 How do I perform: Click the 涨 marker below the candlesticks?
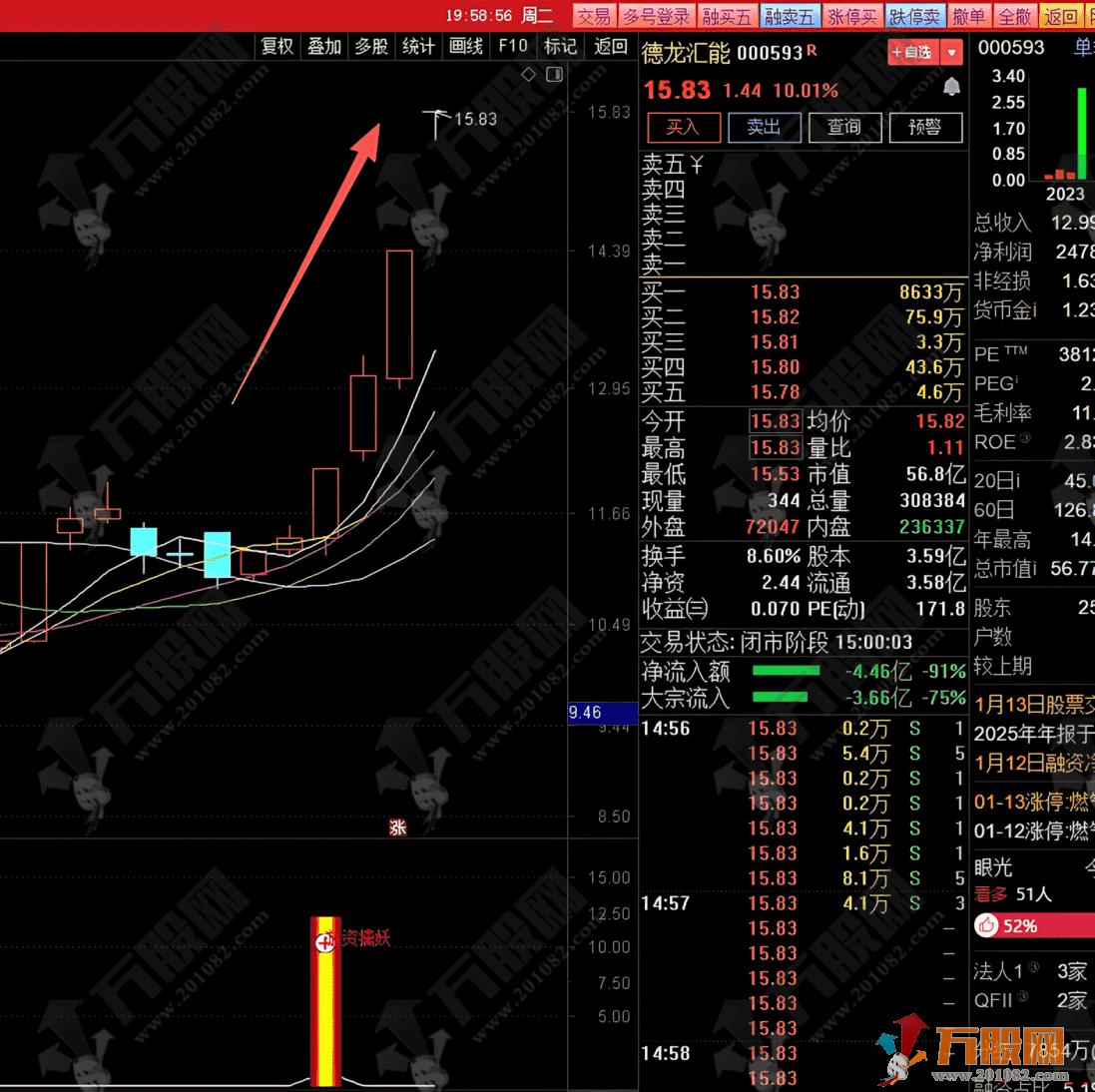pyautogui.click(x=397, y=827)
